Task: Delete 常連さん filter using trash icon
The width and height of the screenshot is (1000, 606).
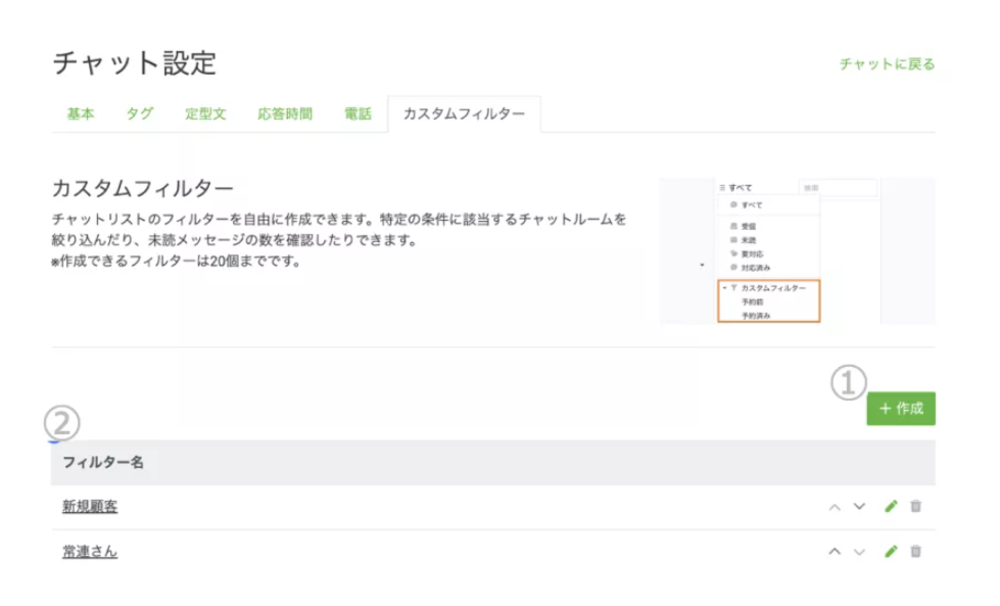Action: point(916,551)
